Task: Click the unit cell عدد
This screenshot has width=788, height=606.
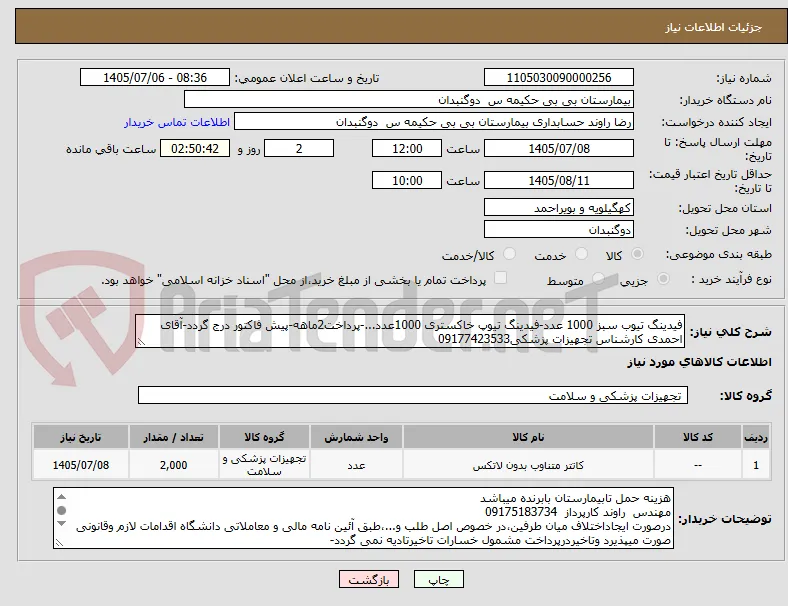Action: pyautogui.click(x=356, y=465)
